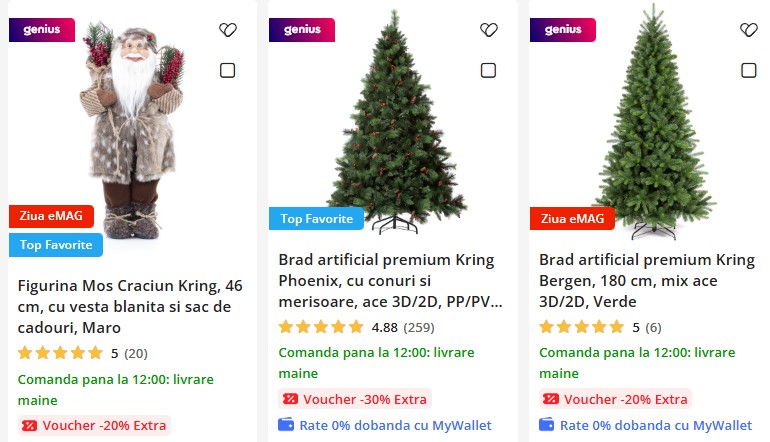Image resolution: width=770 pixels, height=442 pixels.
Task: Click the genius badge on Santa figurine
Action: tap(42, 30)
